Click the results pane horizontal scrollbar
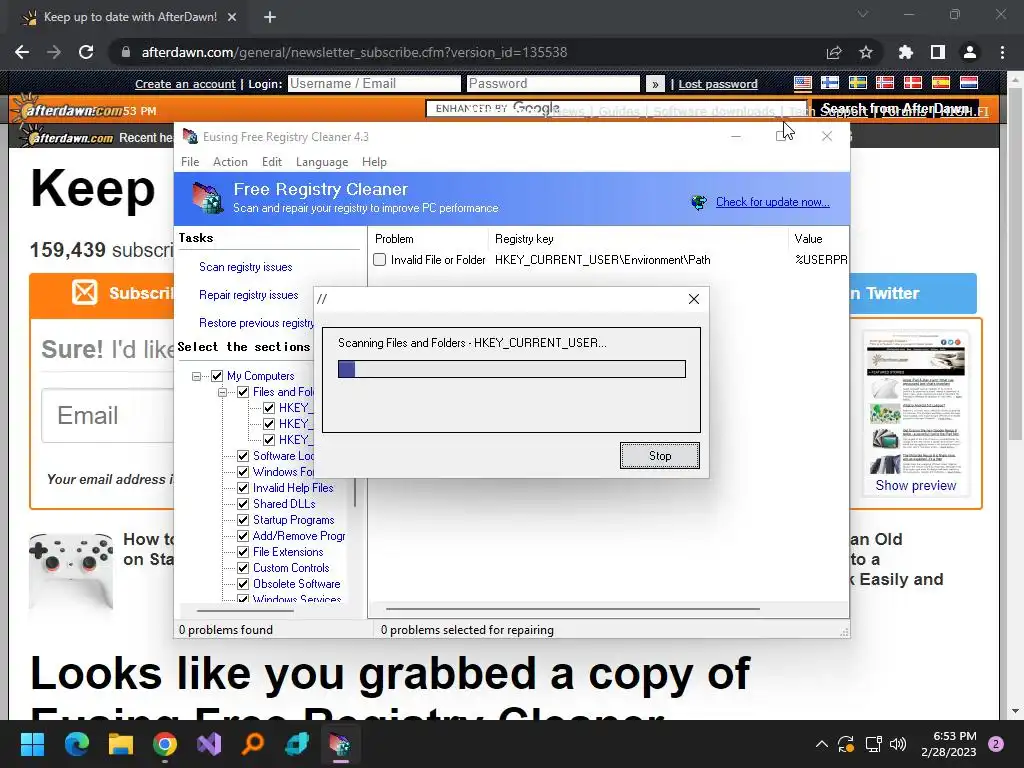This screenshot has width=1024, height=768. [573, 609]
